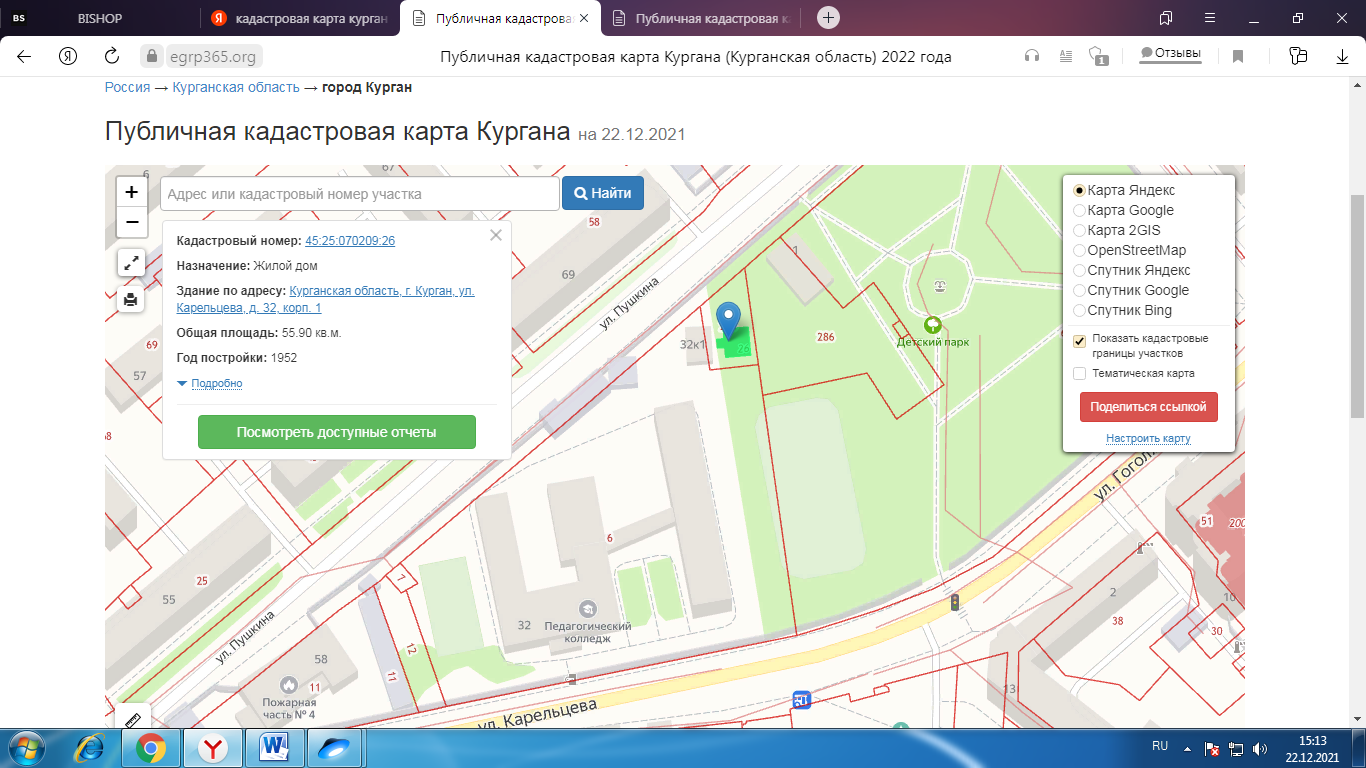Open cadastral number 45:25:070209:26 link
Viewport: 1366px width, 768px height.
point(349,241)
